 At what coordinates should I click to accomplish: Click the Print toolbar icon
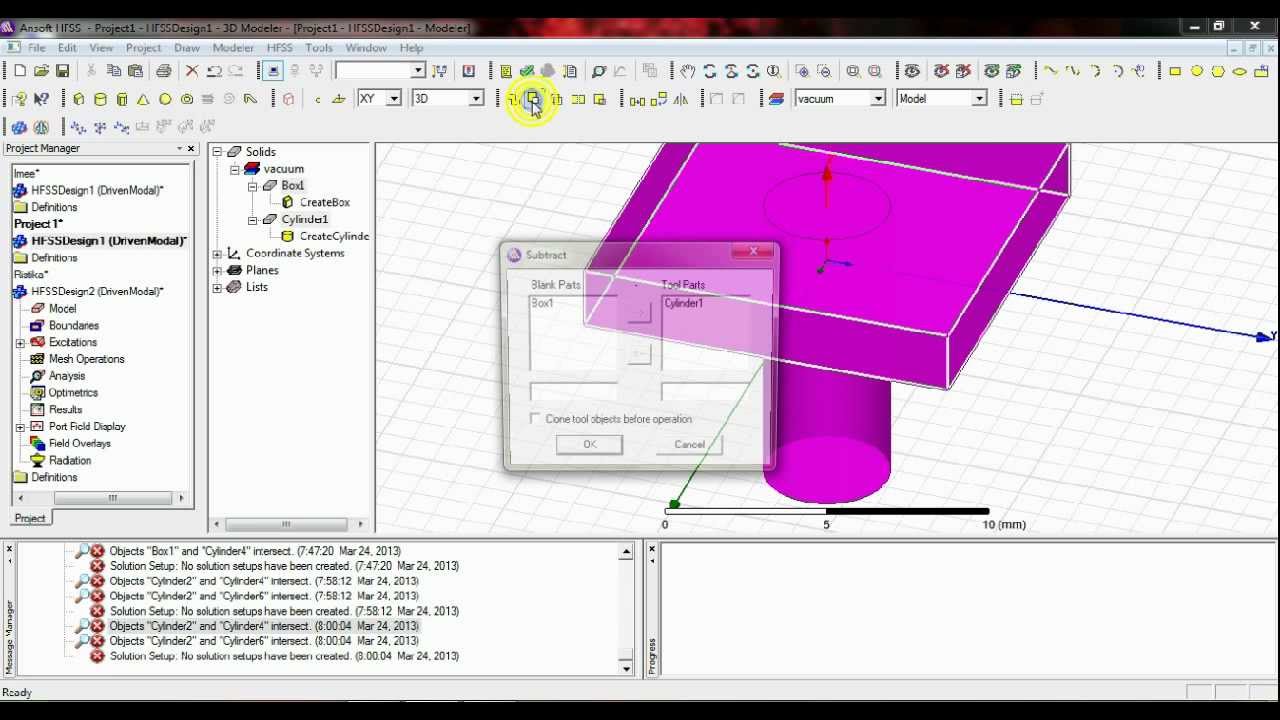click(163, 71)
